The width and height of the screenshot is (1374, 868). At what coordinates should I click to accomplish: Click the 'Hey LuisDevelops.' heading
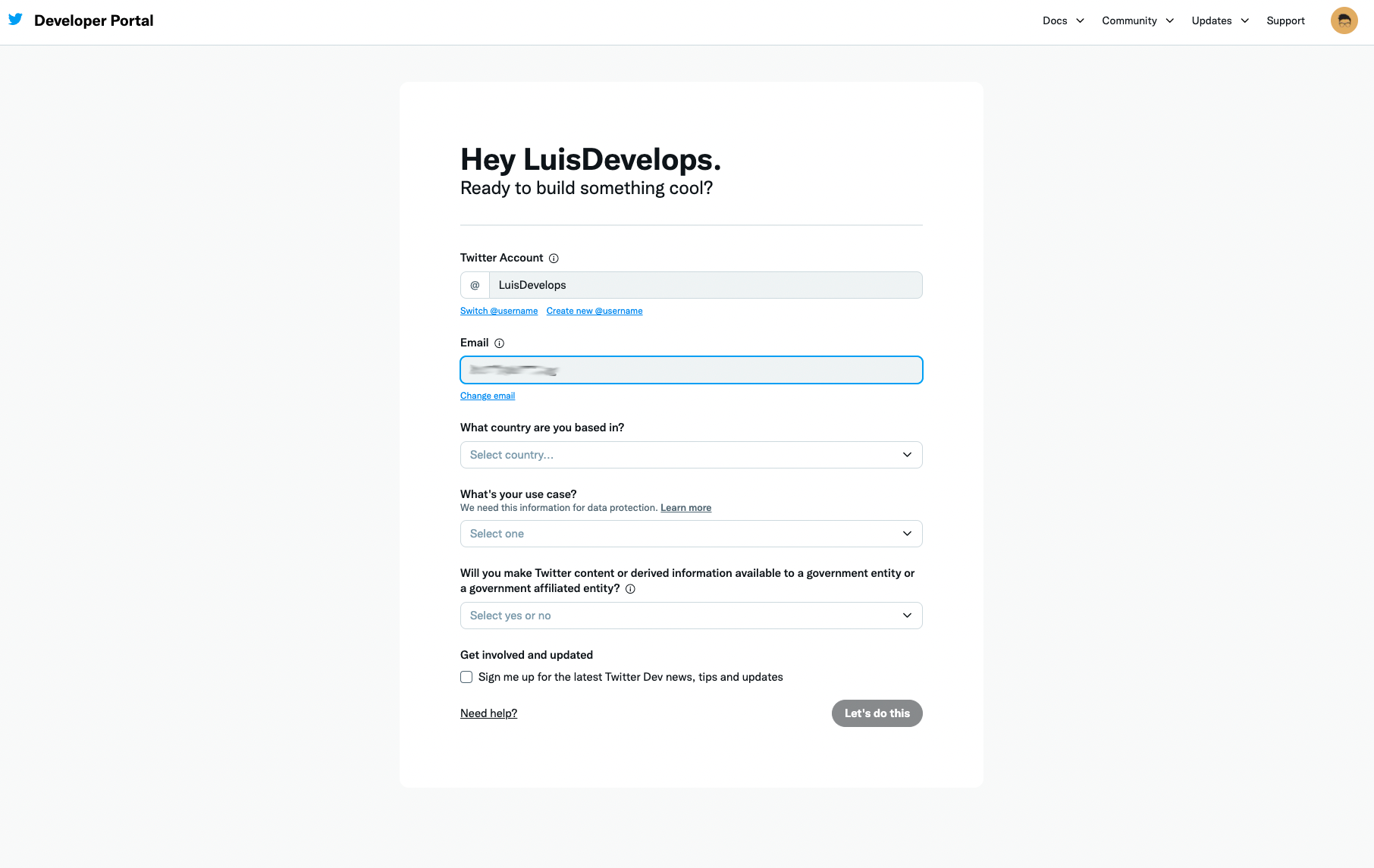[x=591, y=159]
